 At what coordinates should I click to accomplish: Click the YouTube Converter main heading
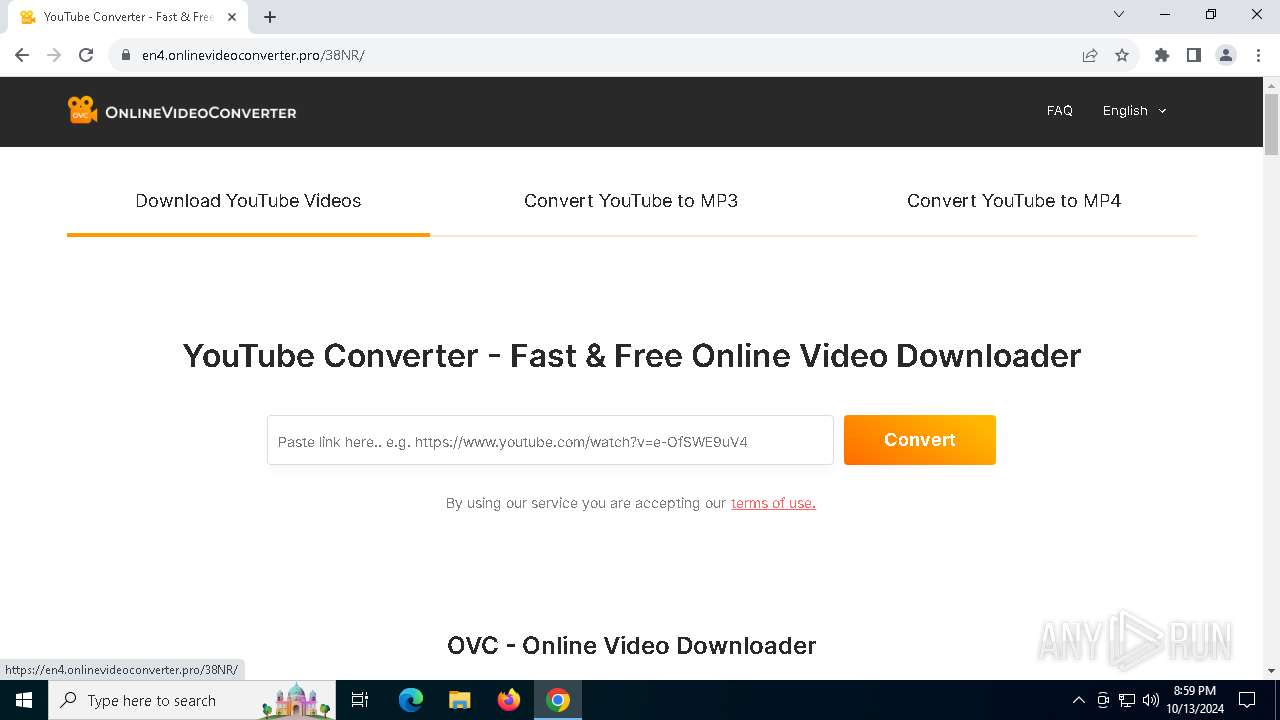tap(632, 356)
